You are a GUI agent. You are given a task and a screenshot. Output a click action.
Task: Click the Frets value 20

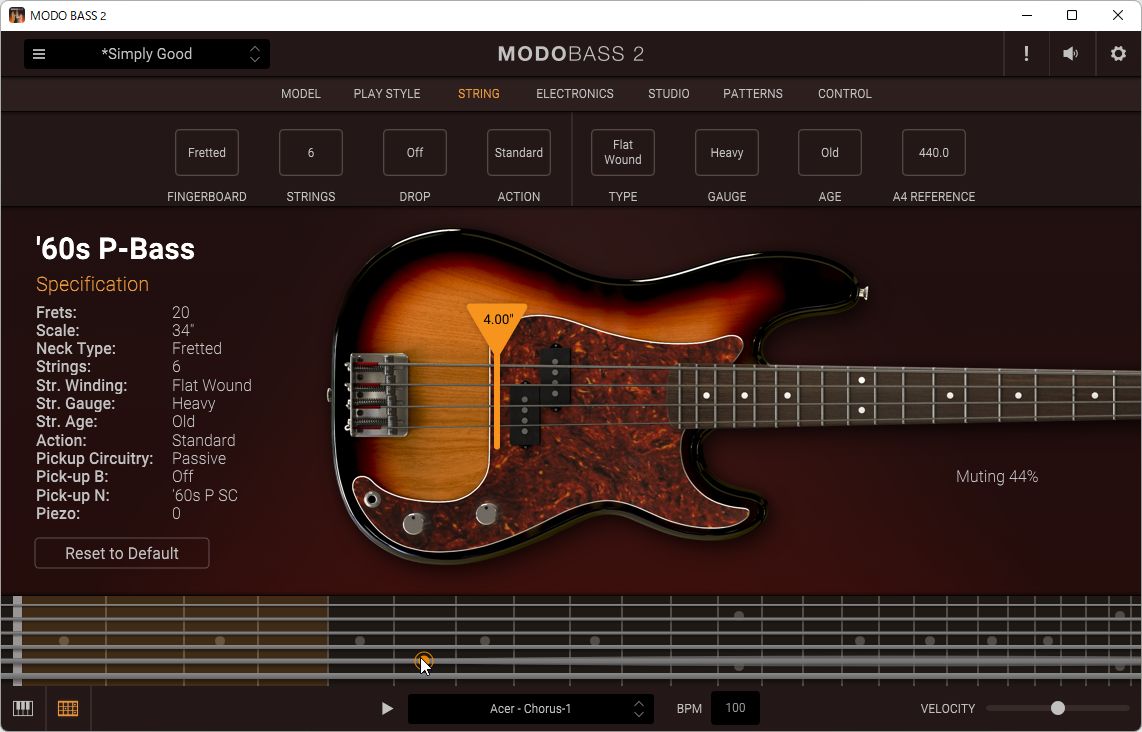181,312
